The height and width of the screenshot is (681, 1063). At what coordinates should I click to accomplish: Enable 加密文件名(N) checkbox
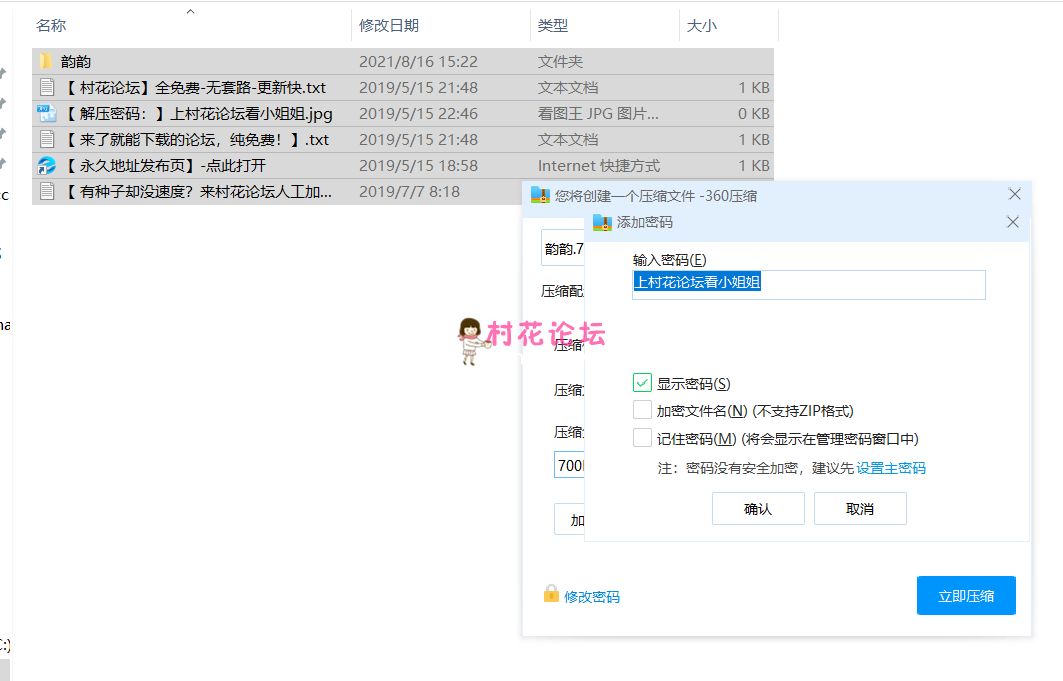coord(642,410)
